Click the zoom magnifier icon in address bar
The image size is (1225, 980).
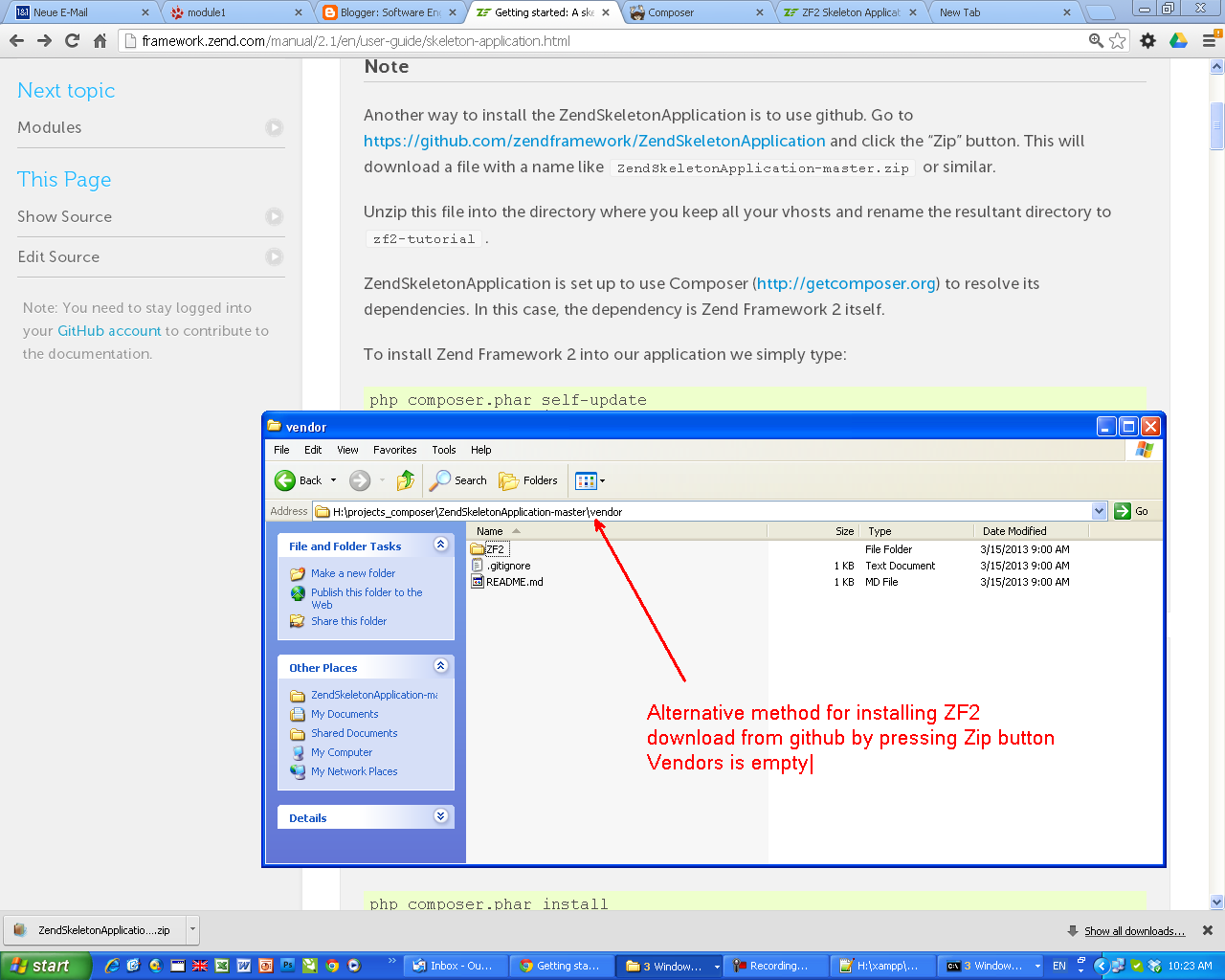point(1097,41)
